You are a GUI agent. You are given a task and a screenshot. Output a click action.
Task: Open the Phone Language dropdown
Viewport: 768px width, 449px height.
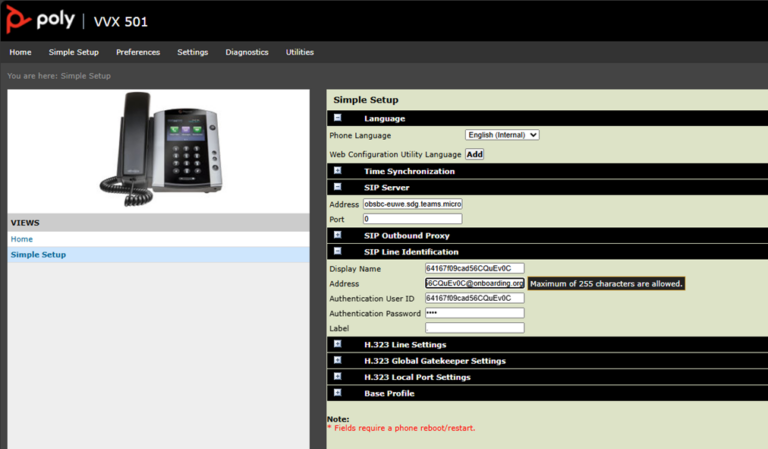point(502,135)
